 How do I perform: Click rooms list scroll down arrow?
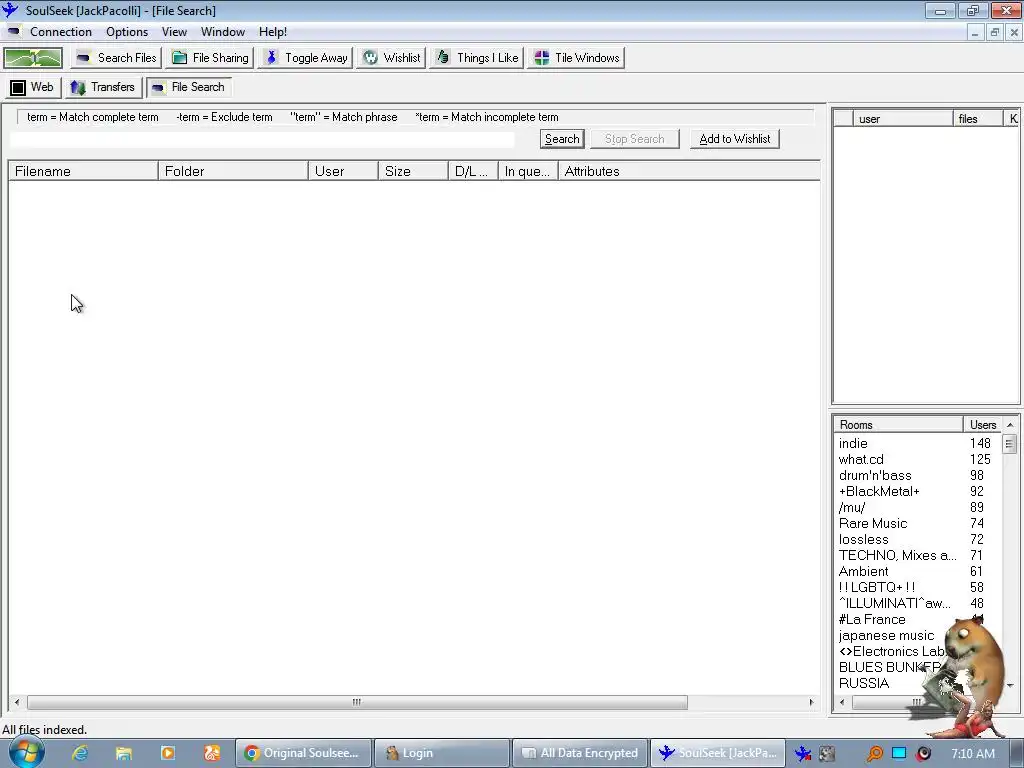tap(1010, 685)
